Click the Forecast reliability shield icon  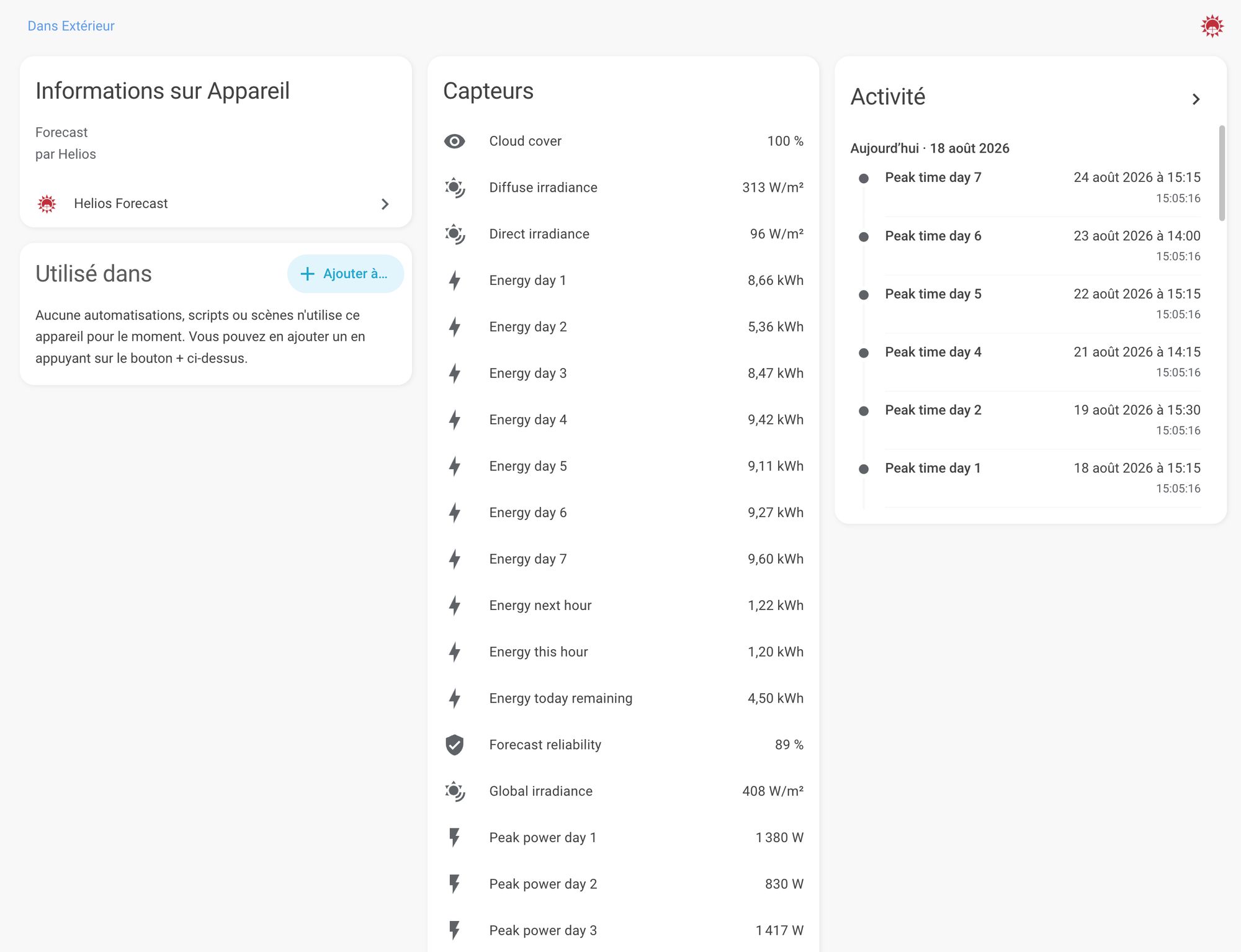coord(455,745)
